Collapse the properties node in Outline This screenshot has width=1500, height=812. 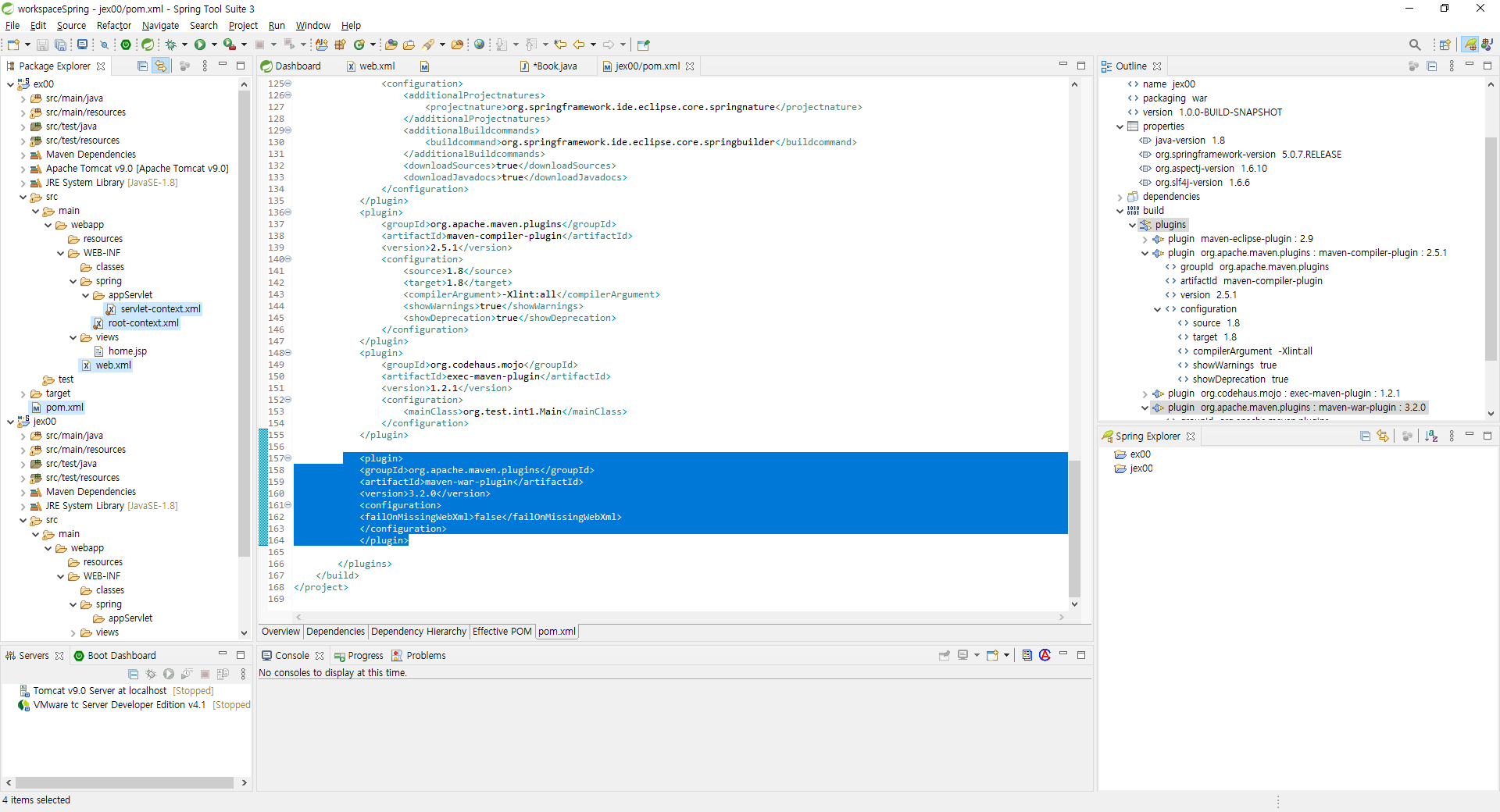(1120, 126)
